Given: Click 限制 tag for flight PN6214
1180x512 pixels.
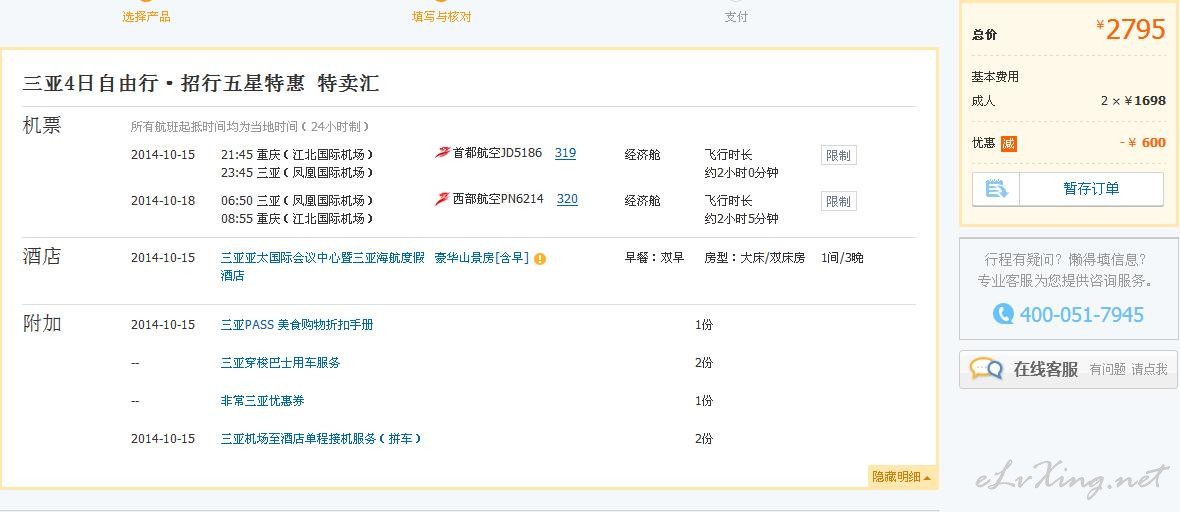Looking at the screenshot, I should 838,201.
